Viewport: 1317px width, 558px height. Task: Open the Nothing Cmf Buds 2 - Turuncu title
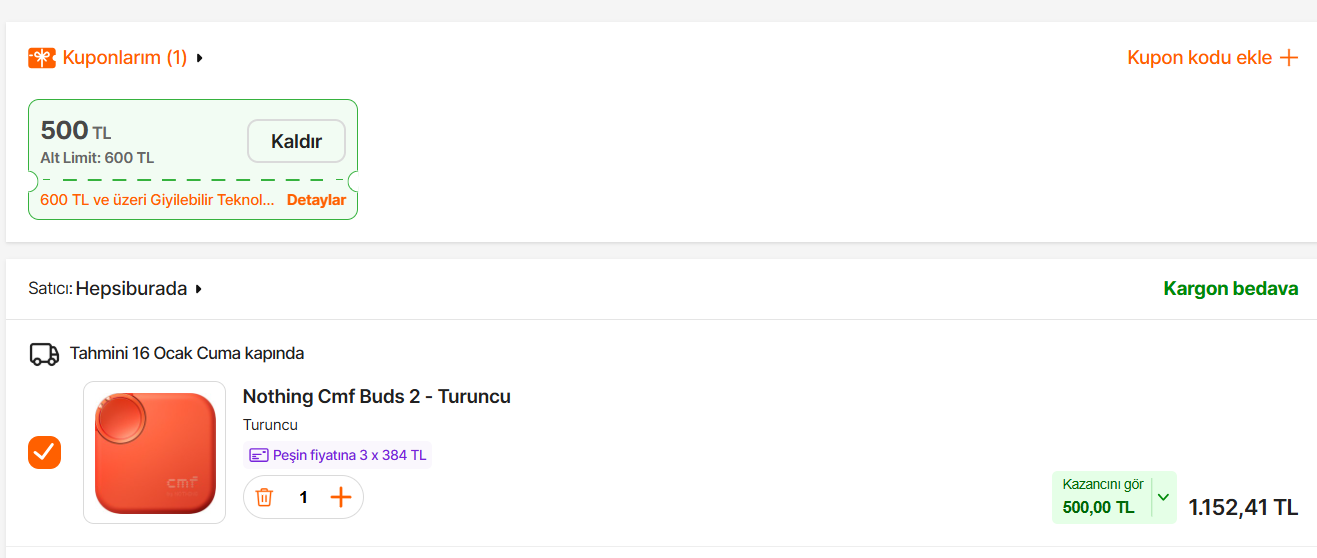click(376, 396)
